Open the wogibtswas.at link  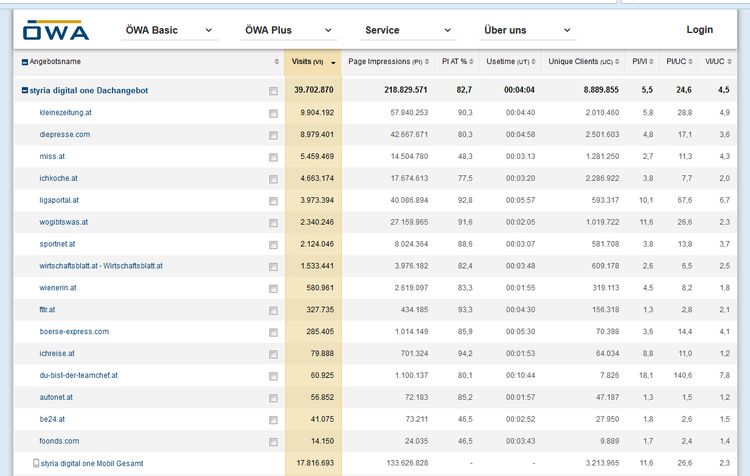tap(64, 222)
